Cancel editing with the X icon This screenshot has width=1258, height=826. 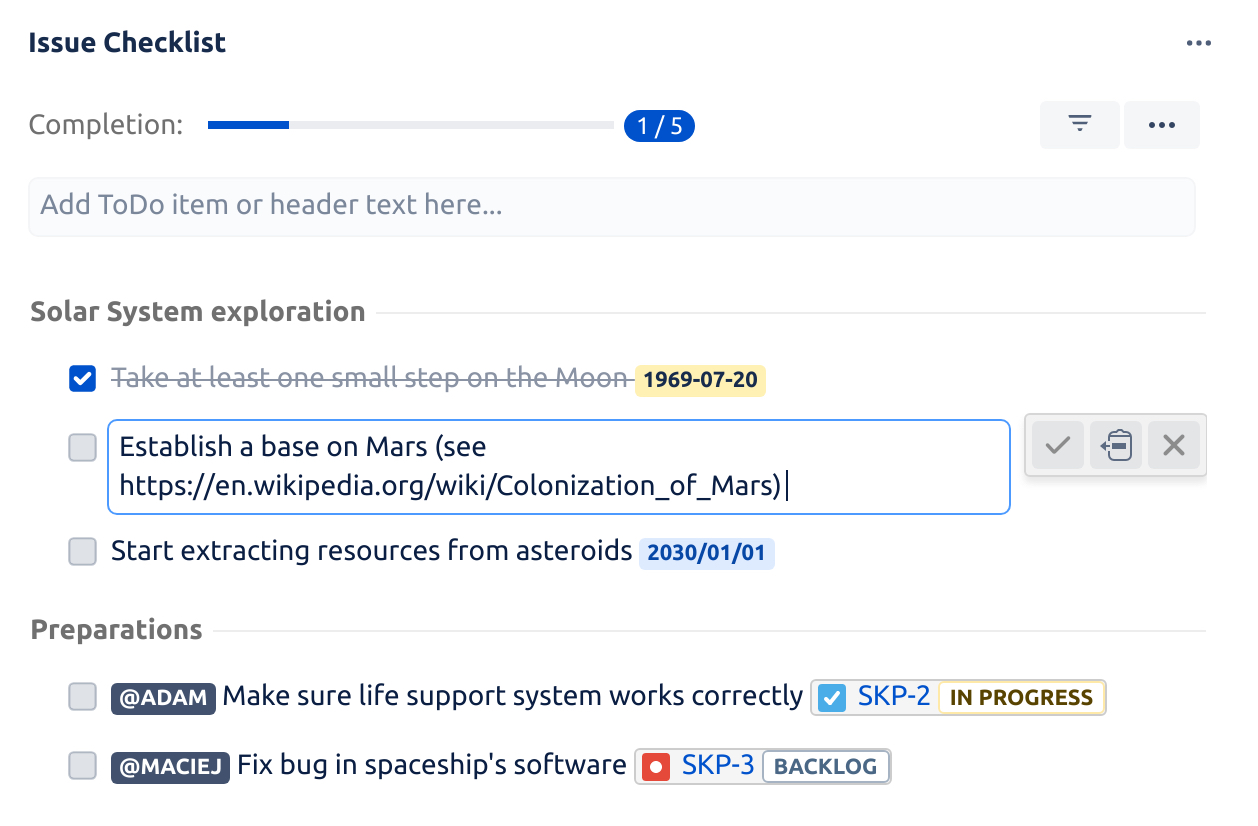click(1173, 445)
